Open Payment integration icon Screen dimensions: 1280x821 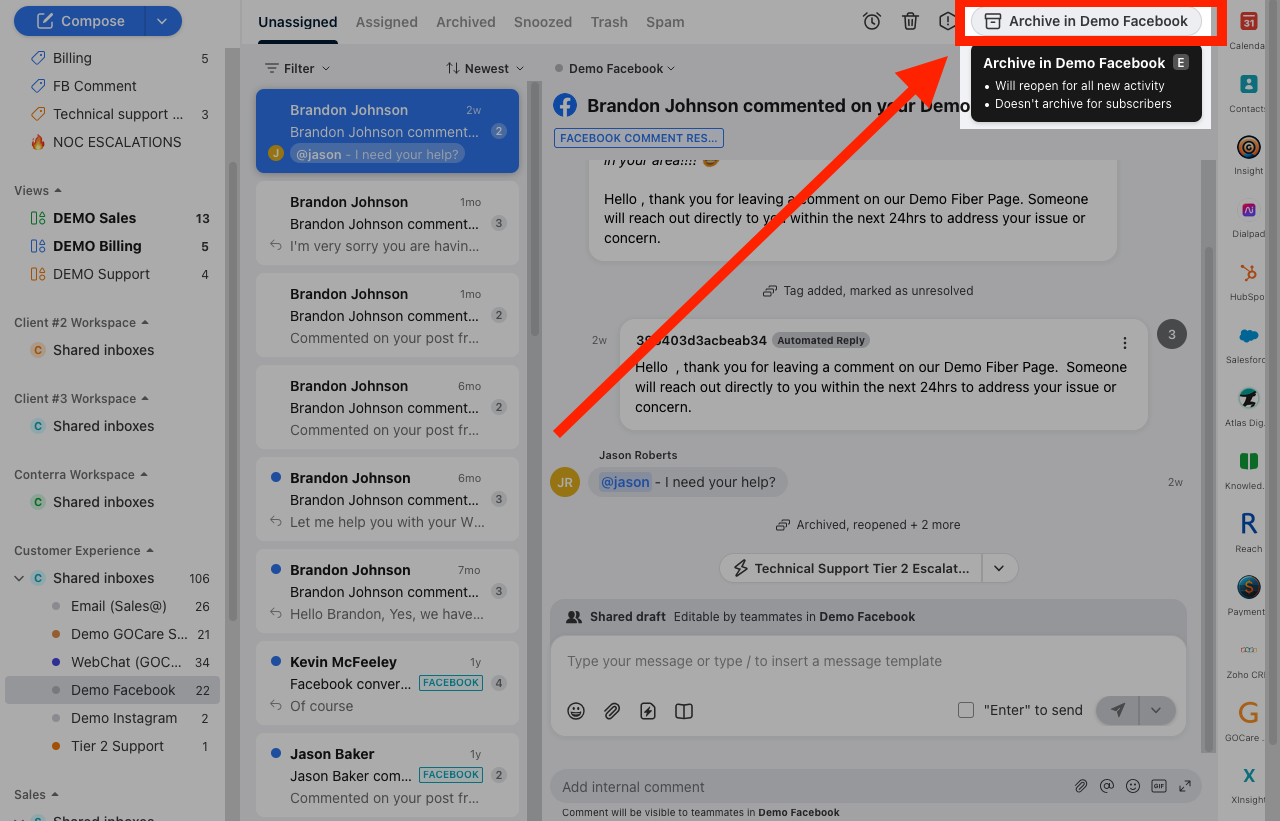(1248, 587)
